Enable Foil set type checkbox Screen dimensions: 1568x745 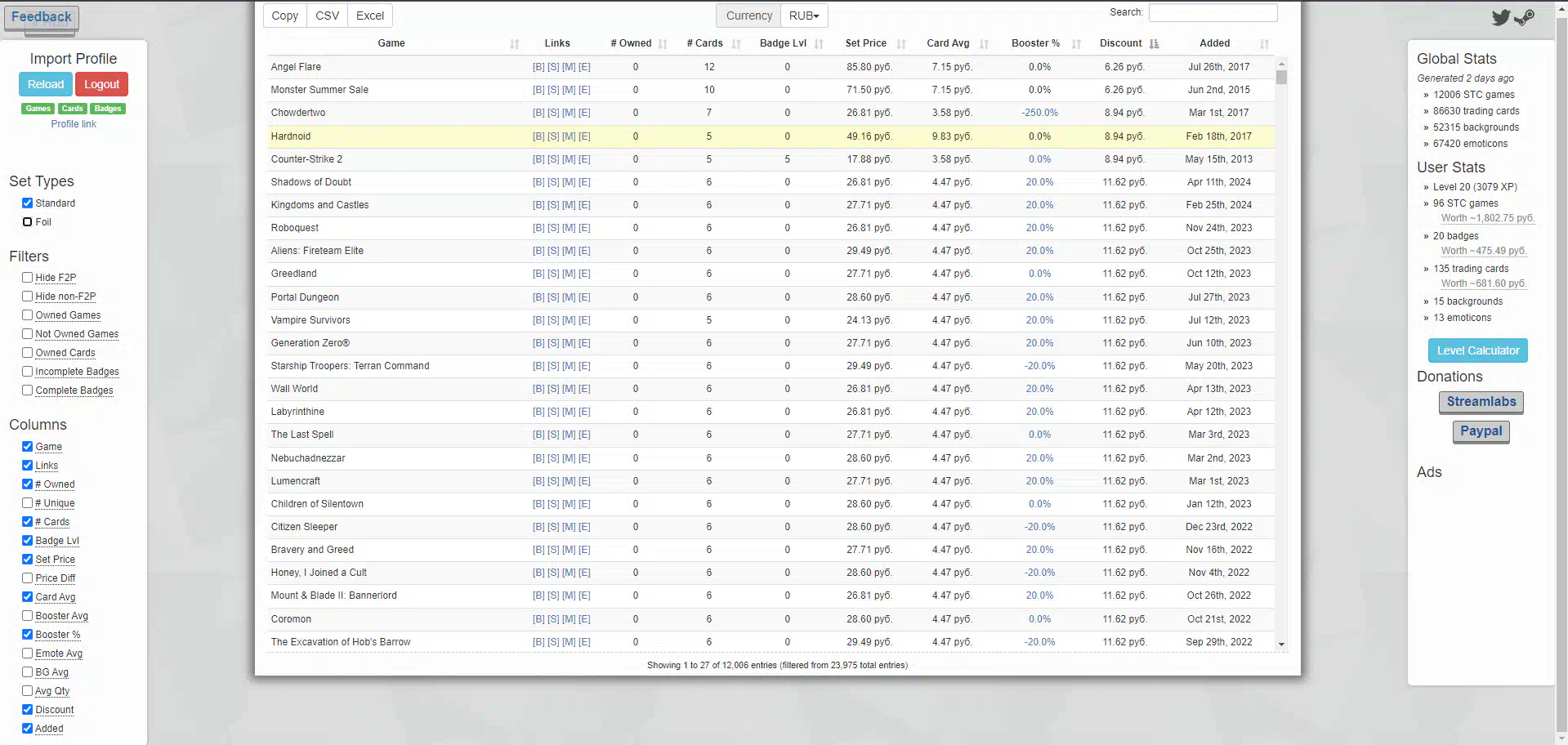(27, 221)
